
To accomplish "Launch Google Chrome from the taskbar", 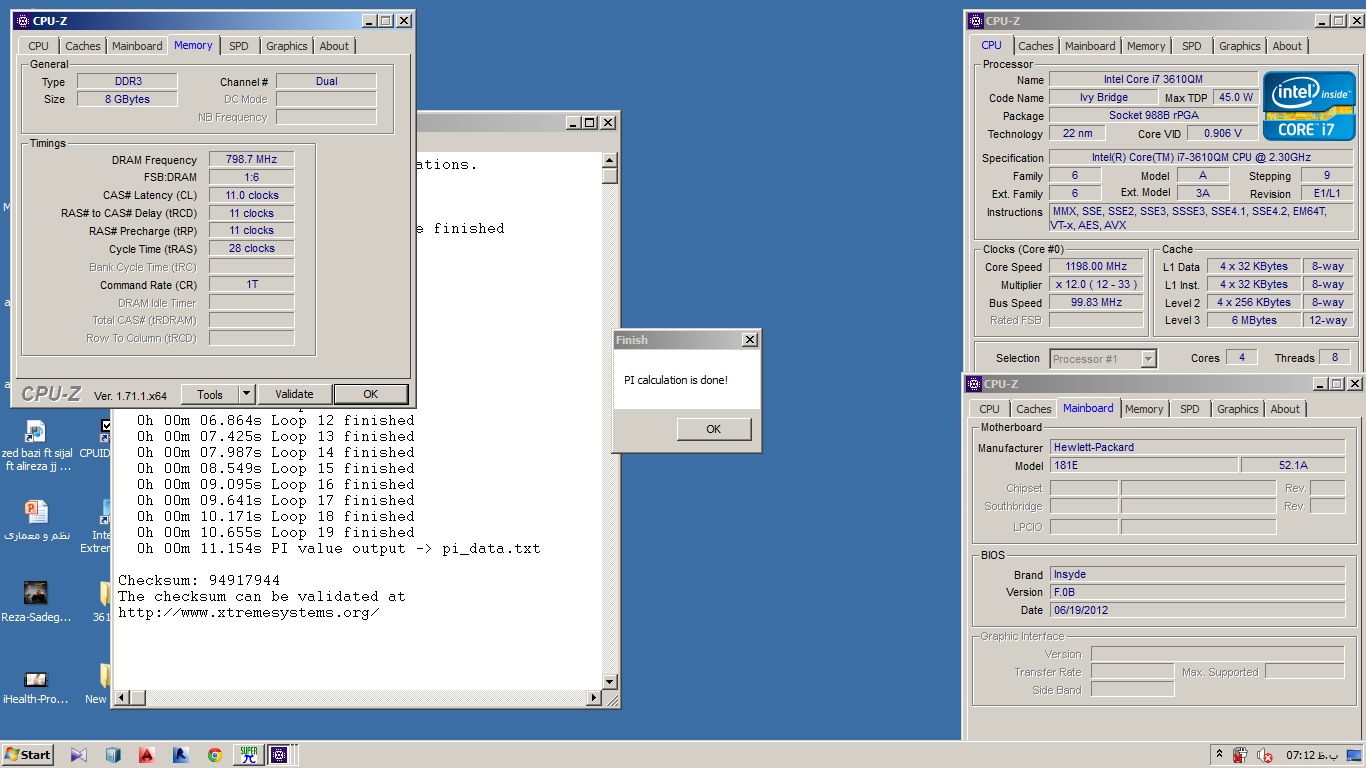I will (x=215, y=755).
